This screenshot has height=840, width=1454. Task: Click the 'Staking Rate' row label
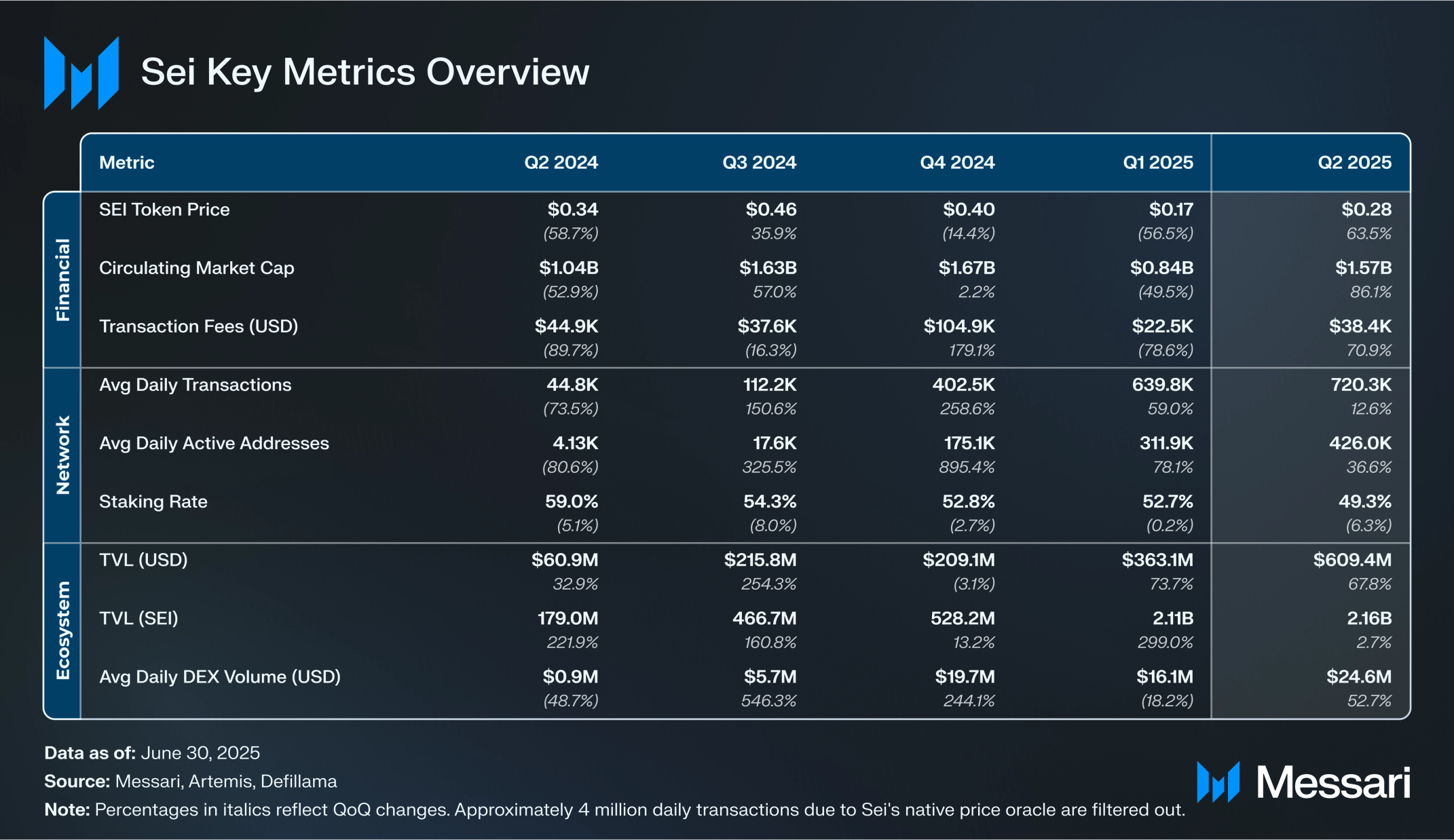pos(153,501)
